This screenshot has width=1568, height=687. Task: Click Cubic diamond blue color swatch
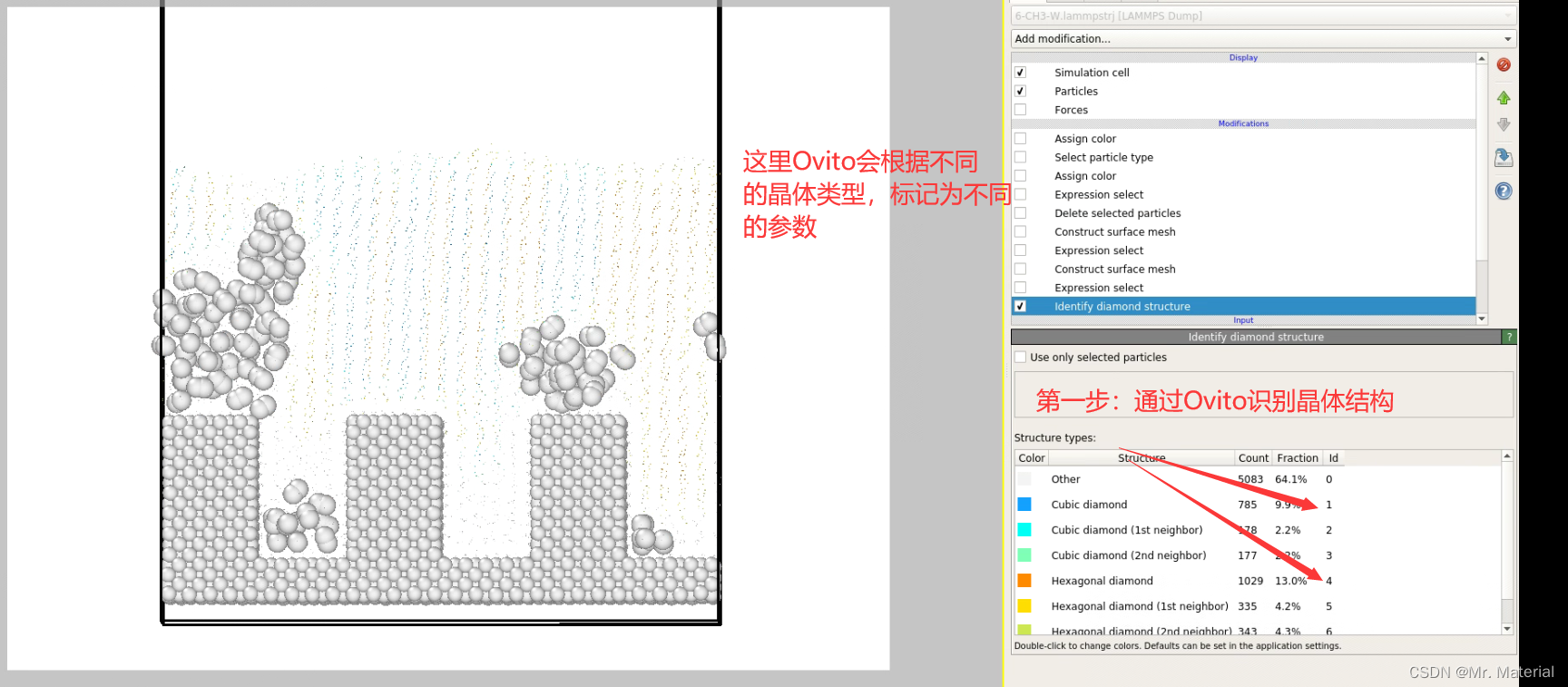[1024, 505]
